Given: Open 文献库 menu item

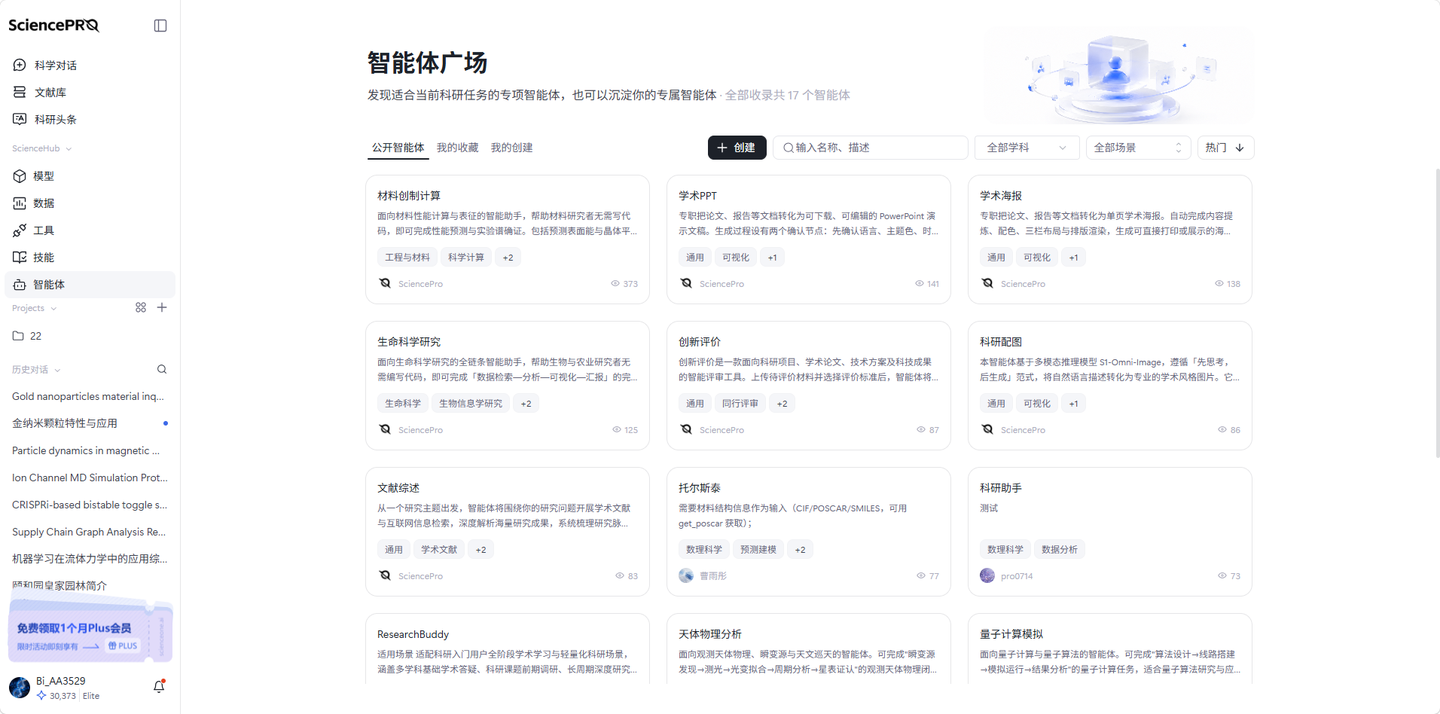Looking at the screenshot, I should (x=90, y=92).
